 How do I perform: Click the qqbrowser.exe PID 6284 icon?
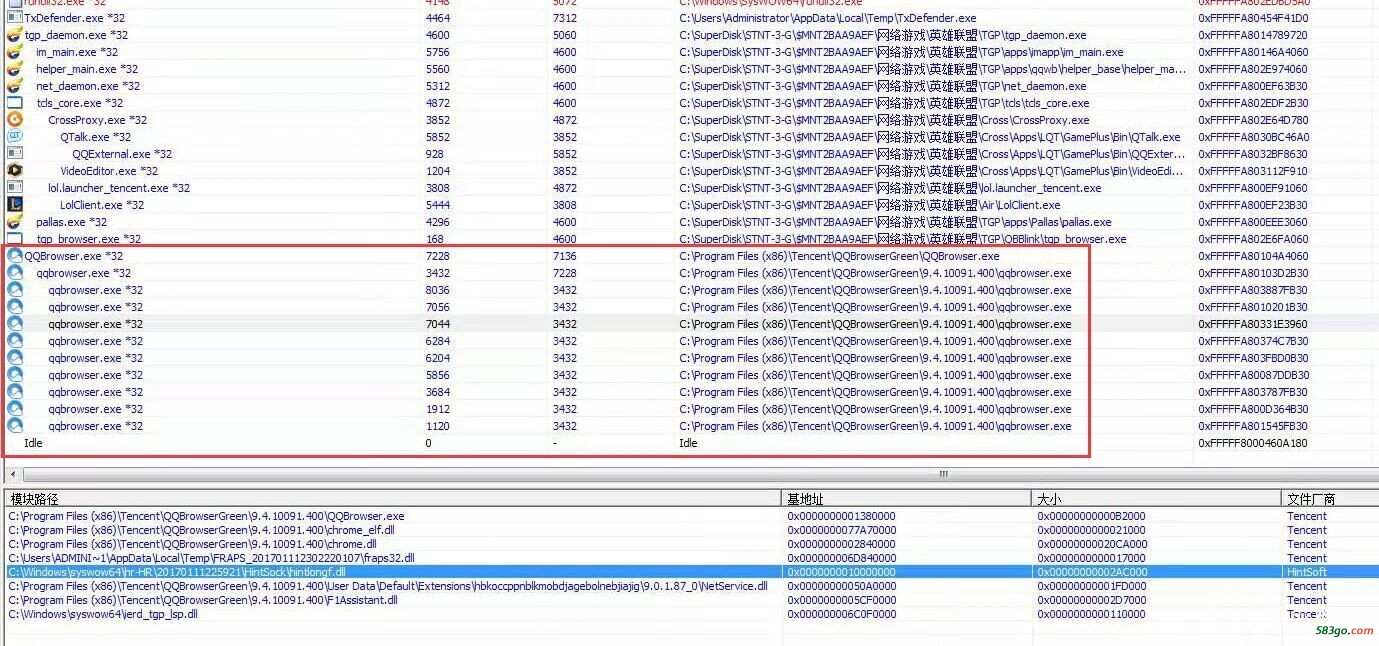[x=15, y=341]
